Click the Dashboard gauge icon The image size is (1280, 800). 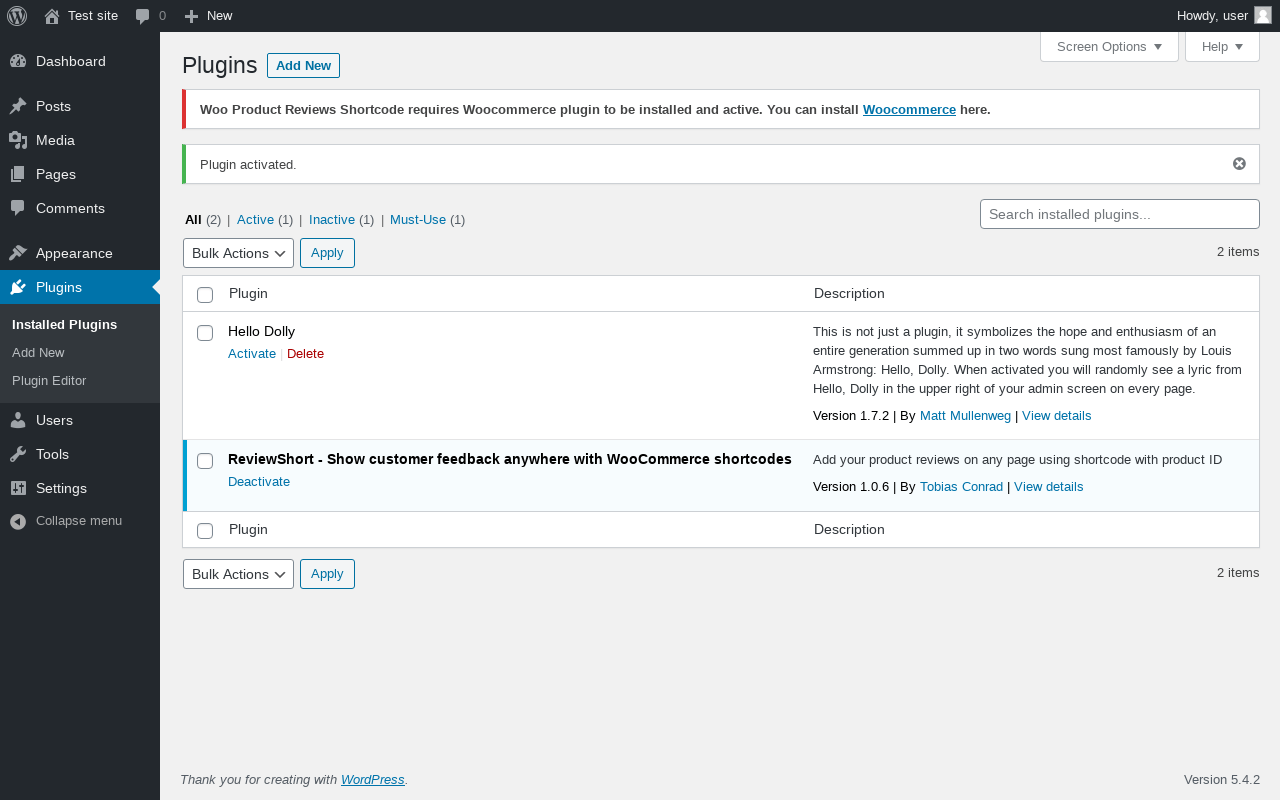click(18, 61)
